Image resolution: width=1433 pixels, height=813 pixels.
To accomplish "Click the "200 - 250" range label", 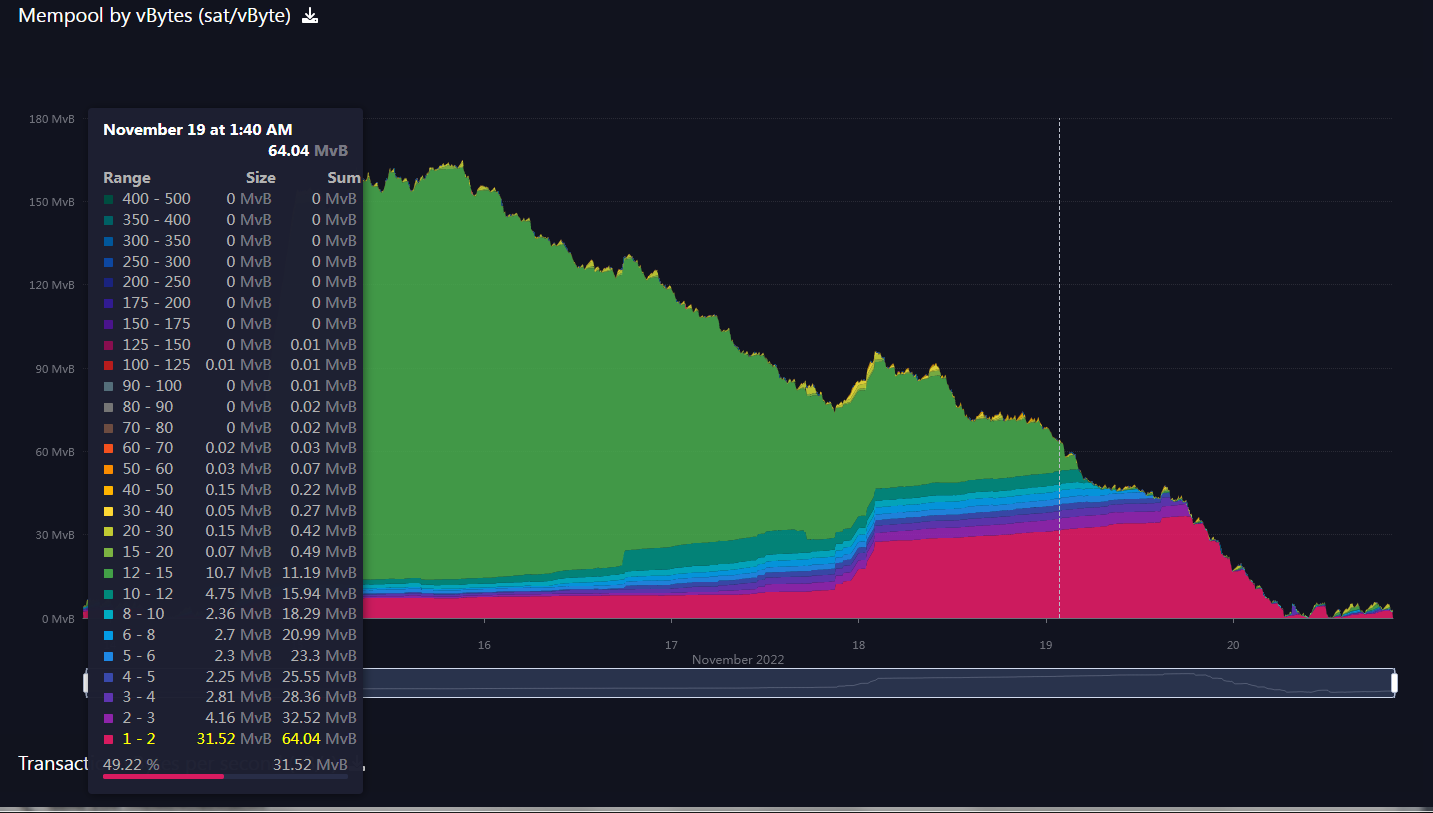I will click(x=156, y=282).
